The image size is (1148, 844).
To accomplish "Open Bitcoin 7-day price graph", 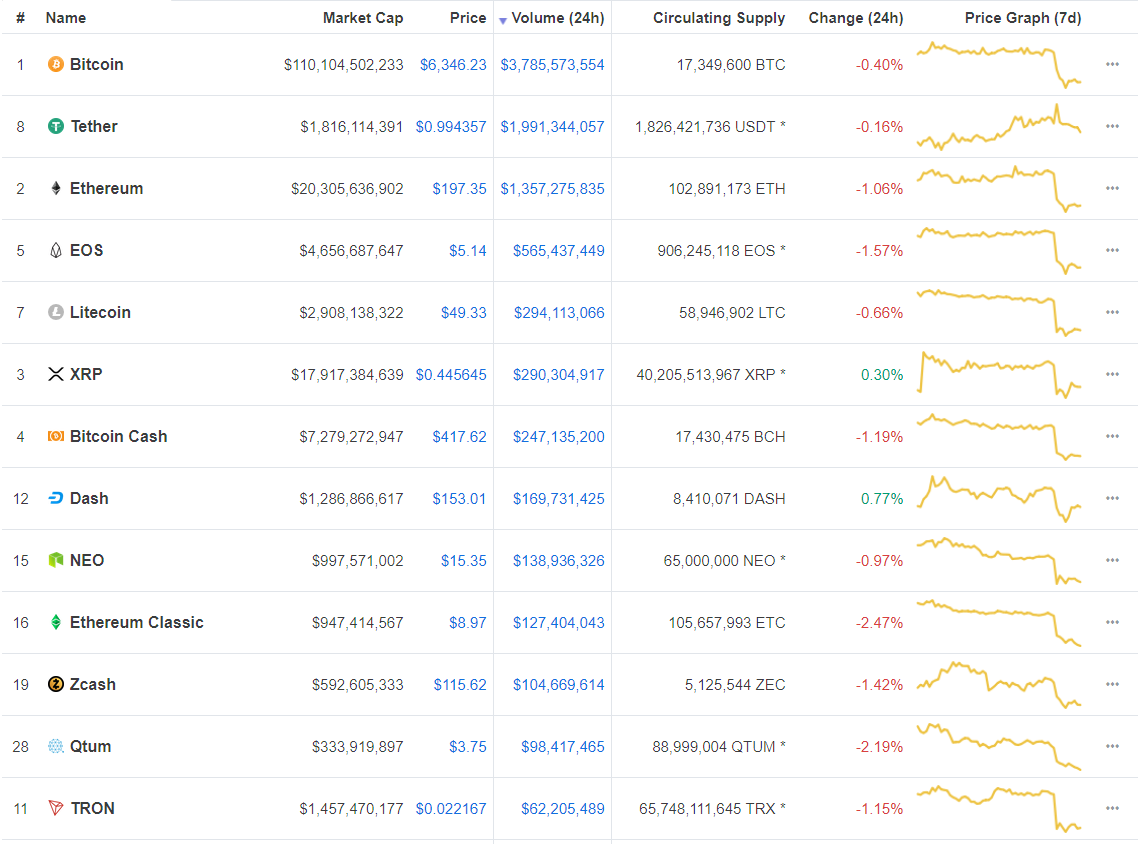I will [x=999, y=64].
